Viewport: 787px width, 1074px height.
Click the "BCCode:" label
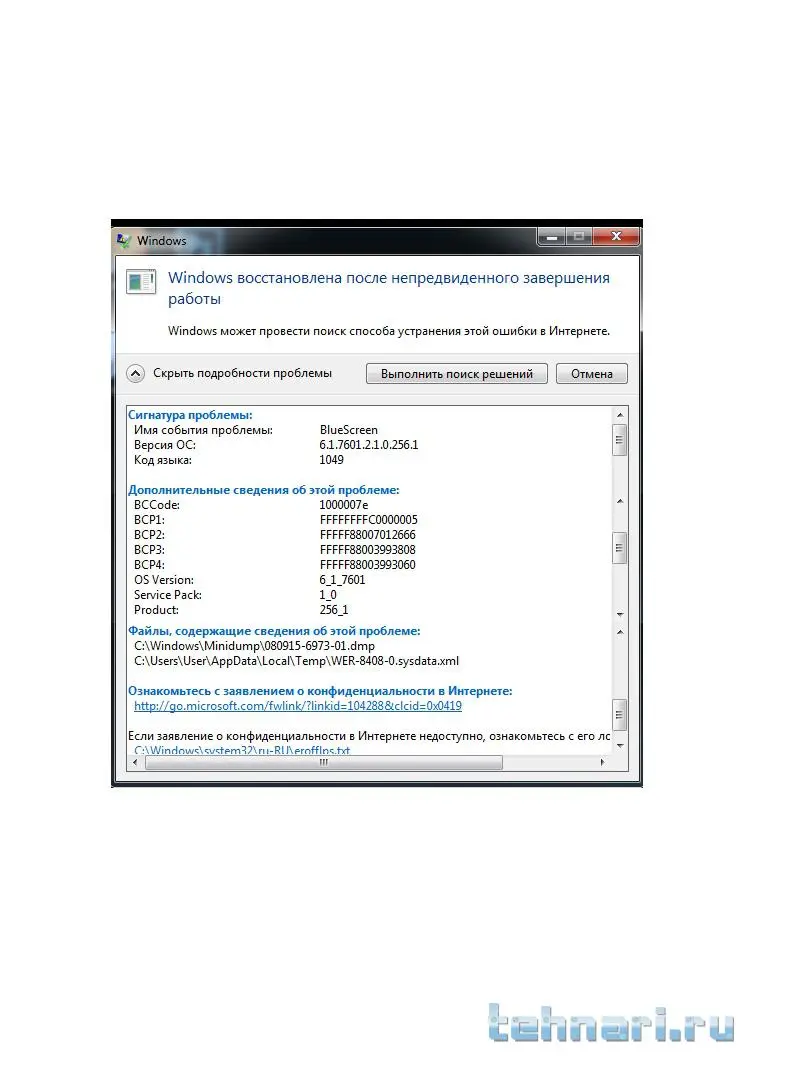coord(157,505)
